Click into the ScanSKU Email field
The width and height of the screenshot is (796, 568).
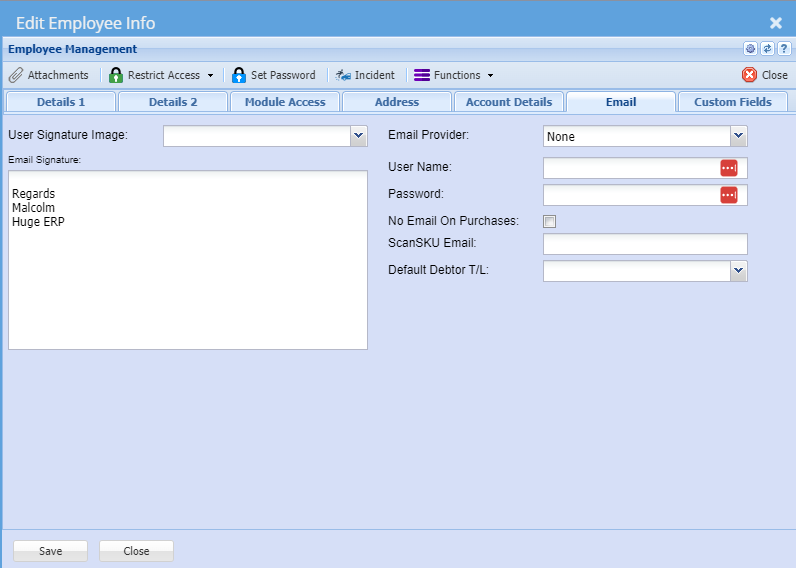(645, 244)
